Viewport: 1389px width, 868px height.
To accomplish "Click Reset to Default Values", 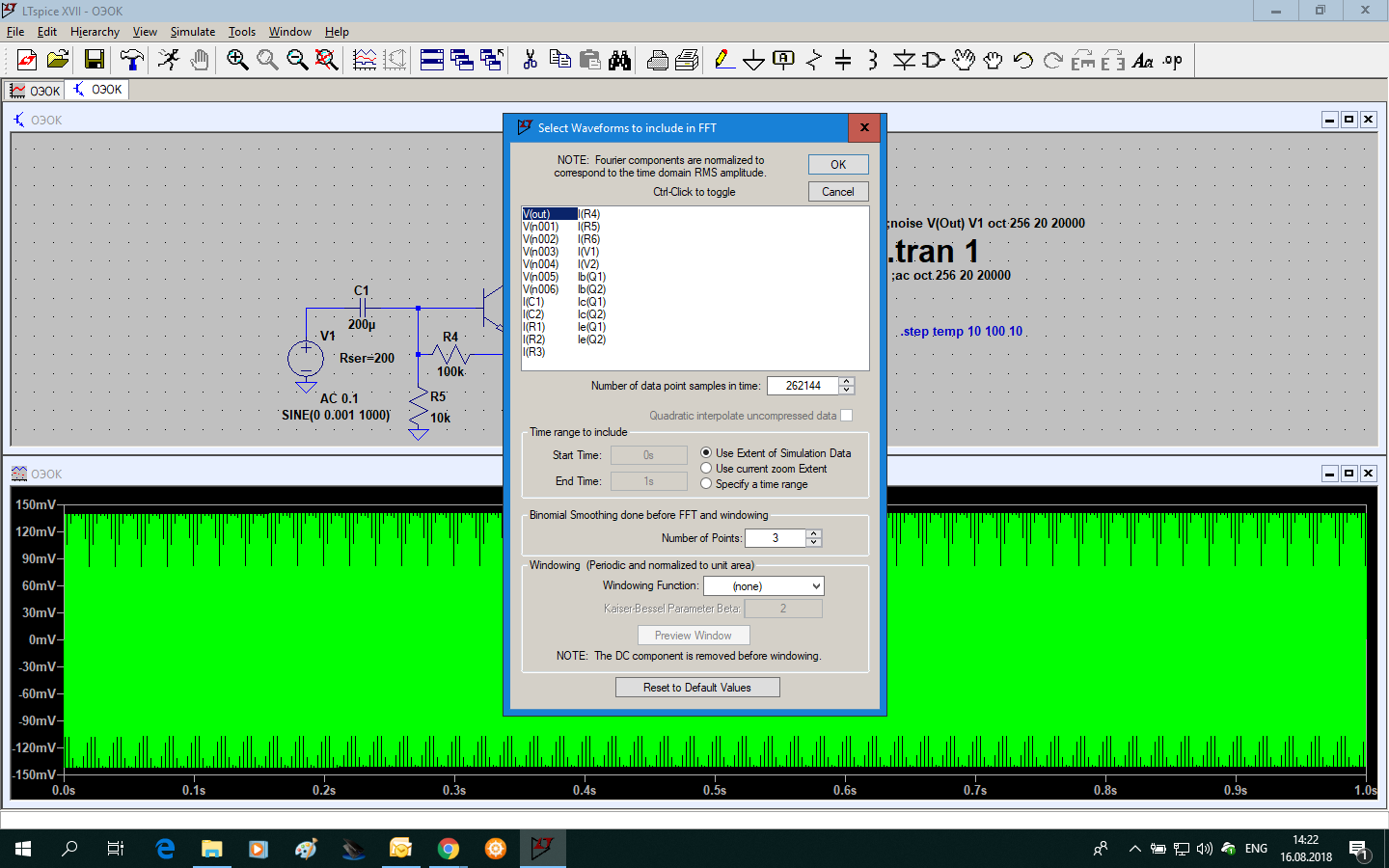I will (x=697, y=688).
